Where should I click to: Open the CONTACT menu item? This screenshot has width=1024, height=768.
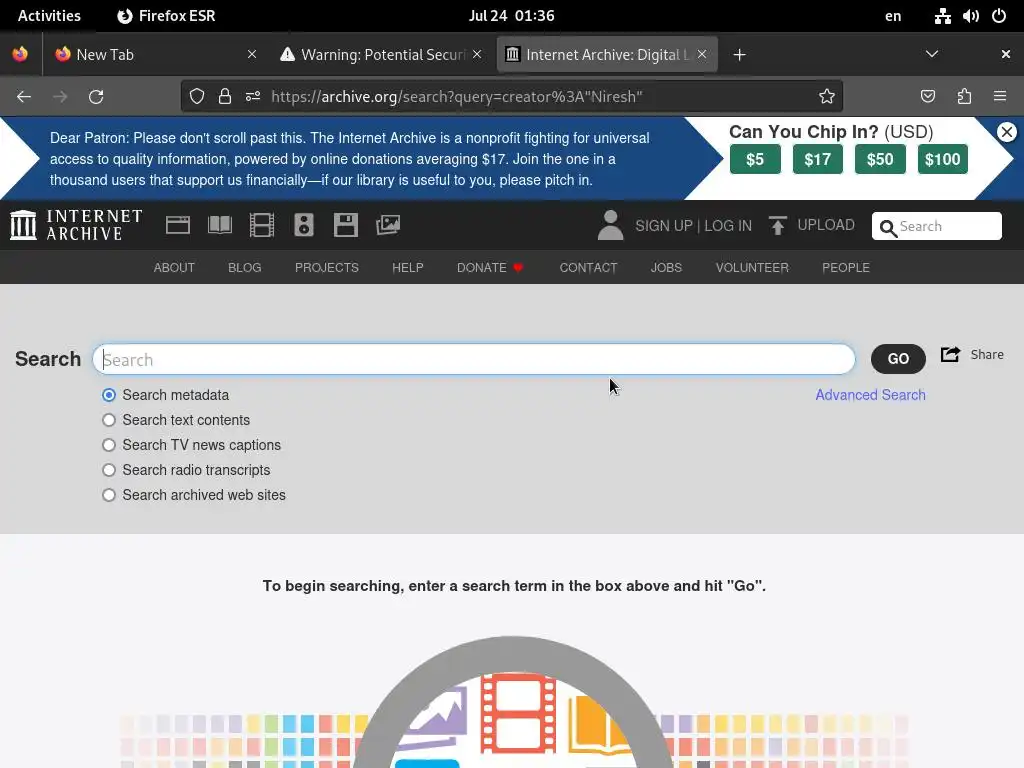tap(588, 268)
